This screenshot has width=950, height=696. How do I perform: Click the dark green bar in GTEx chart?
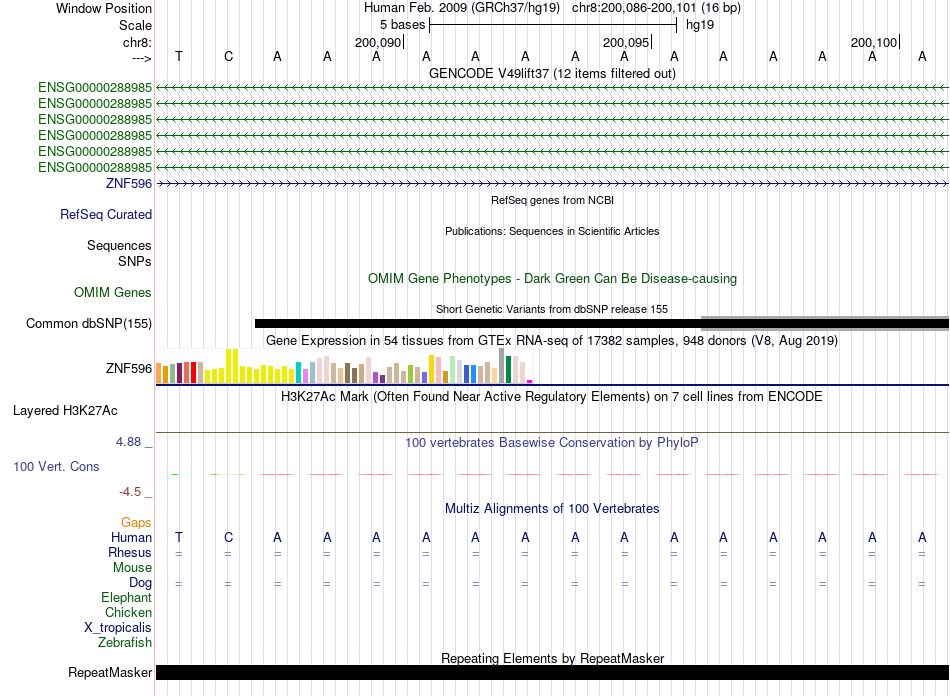(509, 370)
